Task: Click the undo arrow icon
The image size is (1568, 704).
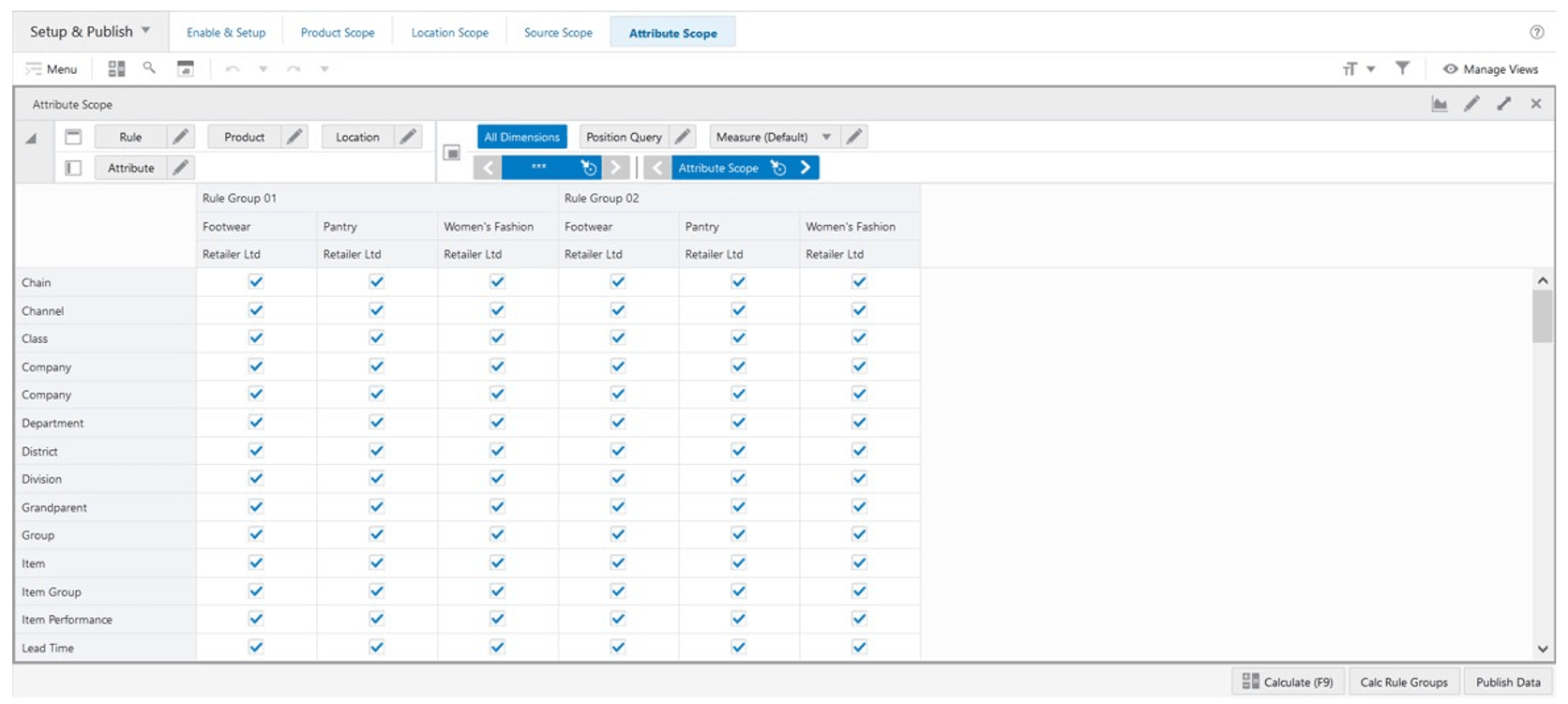Action: pyautogui.click(x=233, y=68)
